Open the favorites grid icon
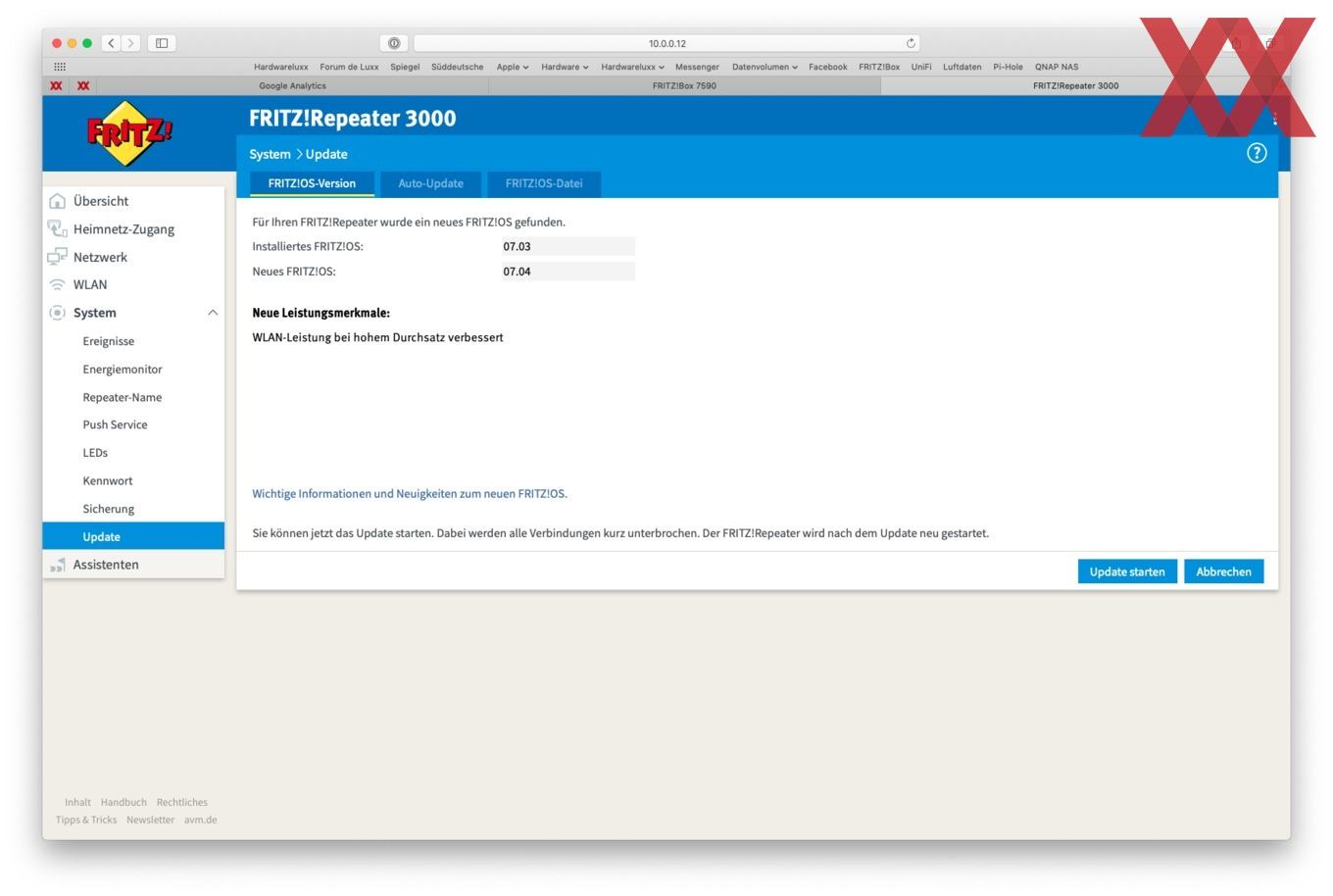Viewport: 1333px width, 896px height. coord(60,67)
